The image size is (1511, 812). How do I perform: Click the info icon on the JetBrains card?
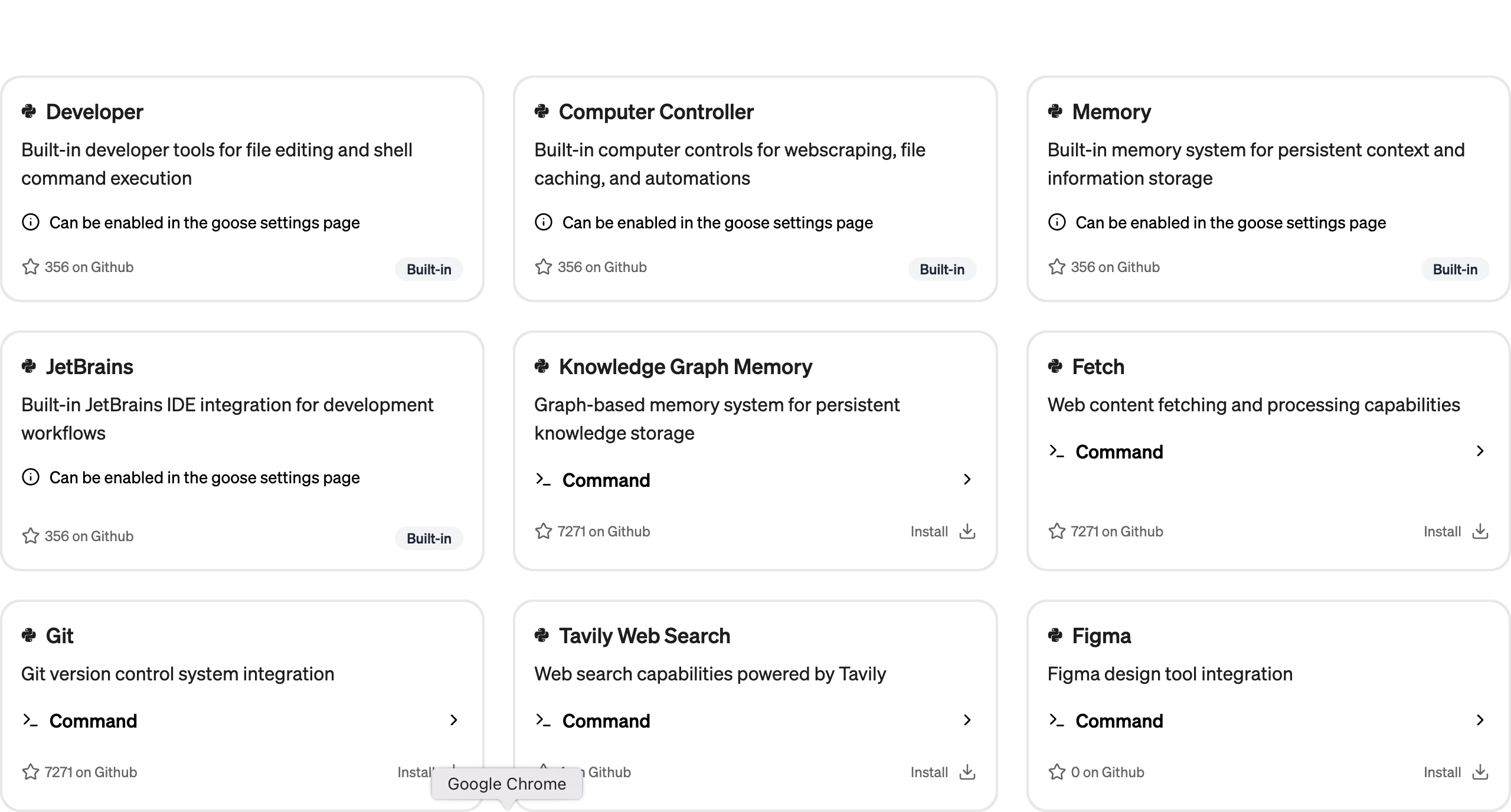point(30,477)
